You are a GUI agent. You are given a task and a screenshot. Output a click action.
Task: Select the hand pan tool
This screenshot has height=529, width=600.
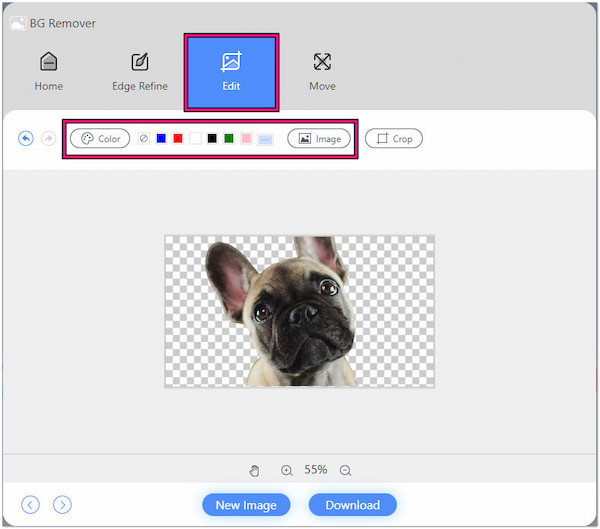(255, 470)
